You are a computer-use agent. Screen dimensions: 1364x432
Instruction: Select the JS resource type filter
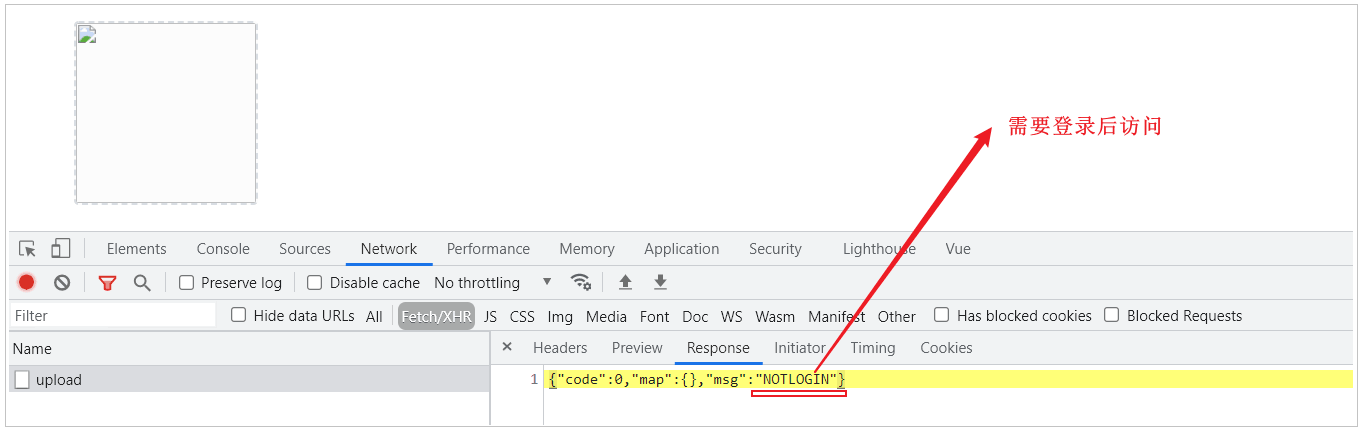click(490, 316)
